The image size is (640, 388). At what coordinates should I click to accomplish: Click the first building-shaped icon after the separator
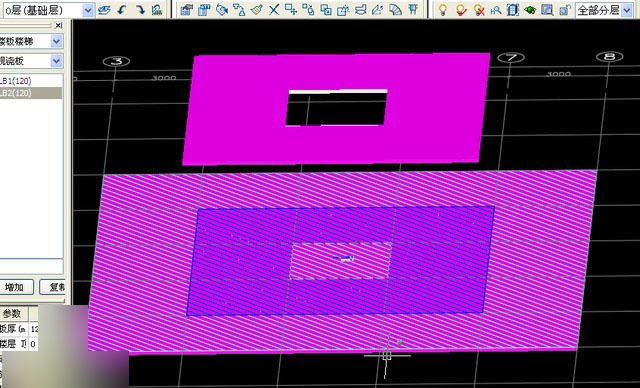pos(187,9)
